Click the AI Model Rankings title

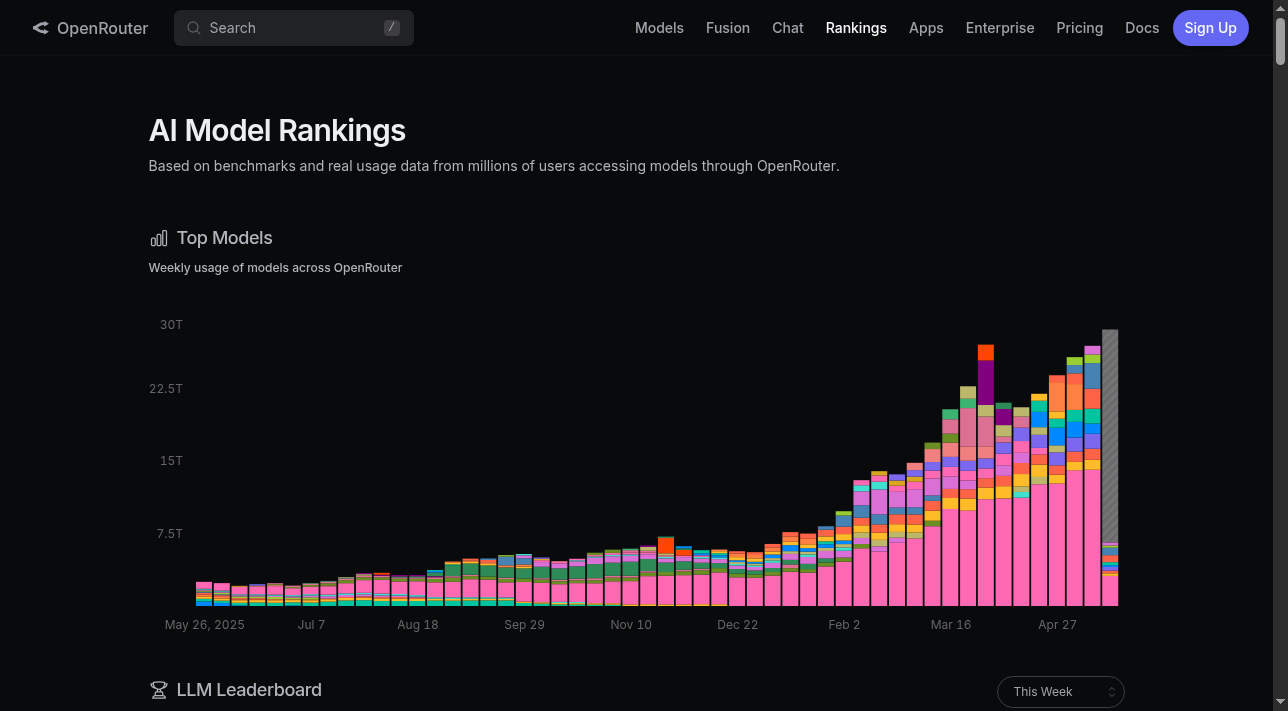point(277,131)
